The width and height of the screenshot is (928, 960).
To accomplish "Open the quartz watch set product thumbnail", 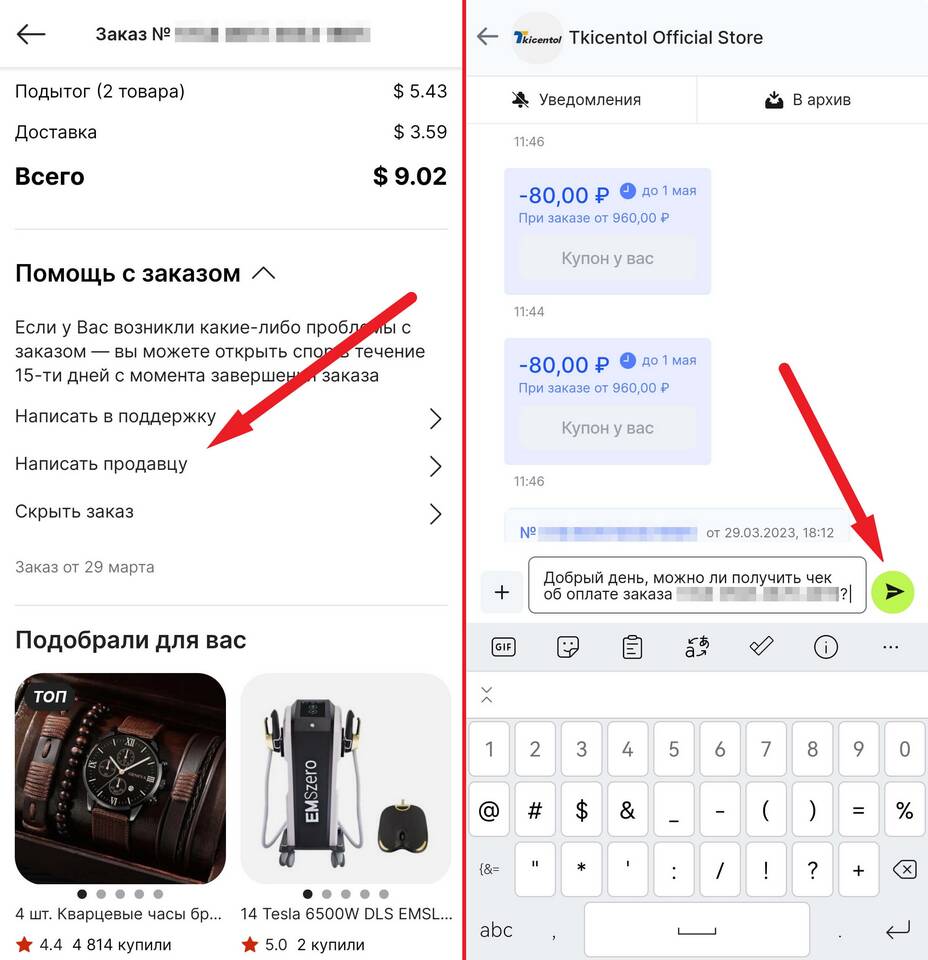I will point(121,778).
